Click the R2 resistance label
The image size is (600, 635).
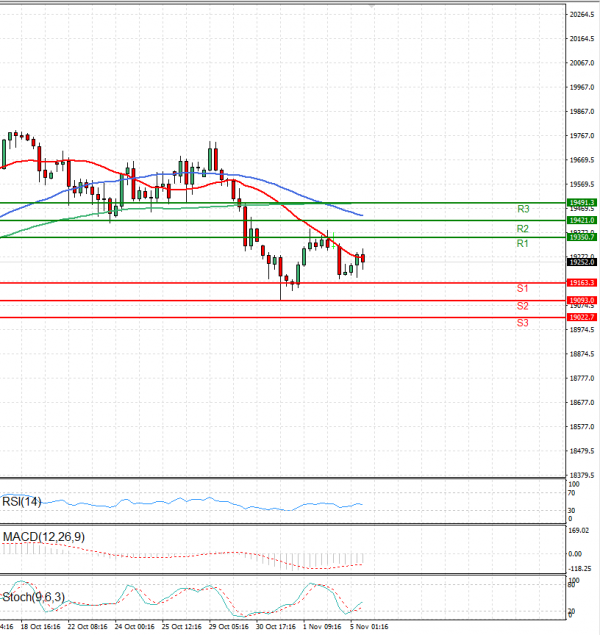(523, 229)
